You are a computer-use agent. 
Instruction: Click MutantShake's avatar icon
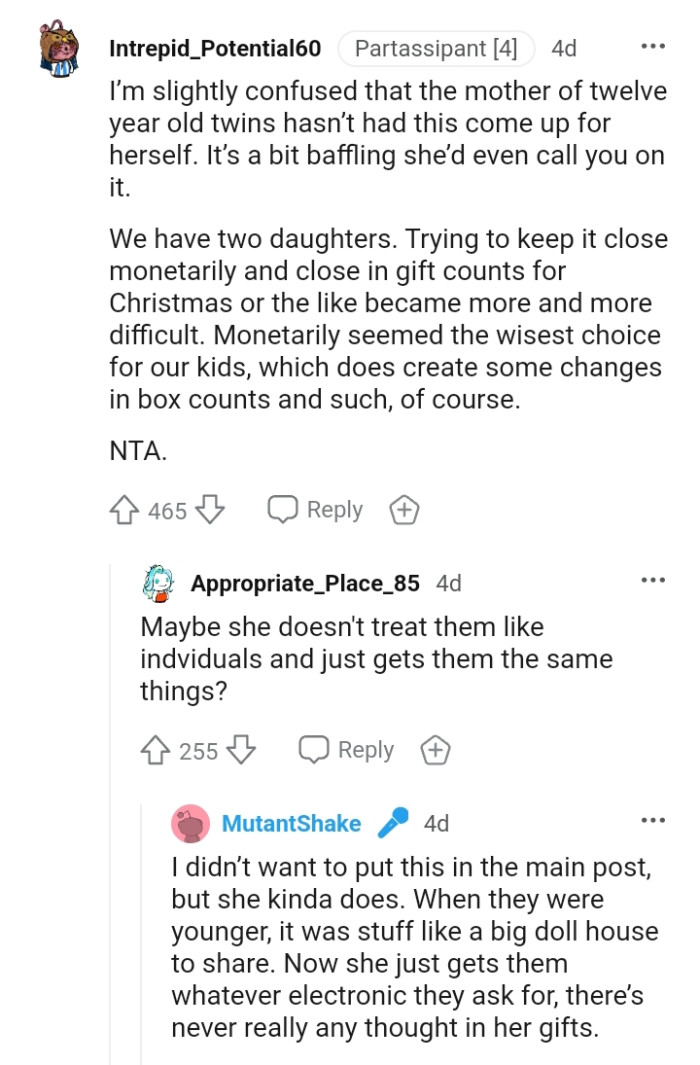coord(190,823)
